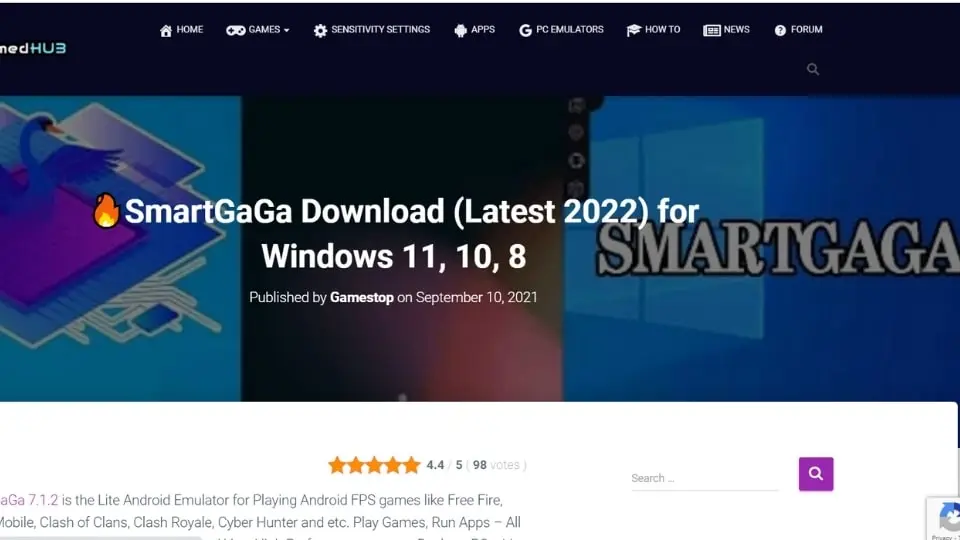The height and width of the screenshot is (540, 960).
Task: Click the house icon beside Home
Action: click(x=166, y=31)
